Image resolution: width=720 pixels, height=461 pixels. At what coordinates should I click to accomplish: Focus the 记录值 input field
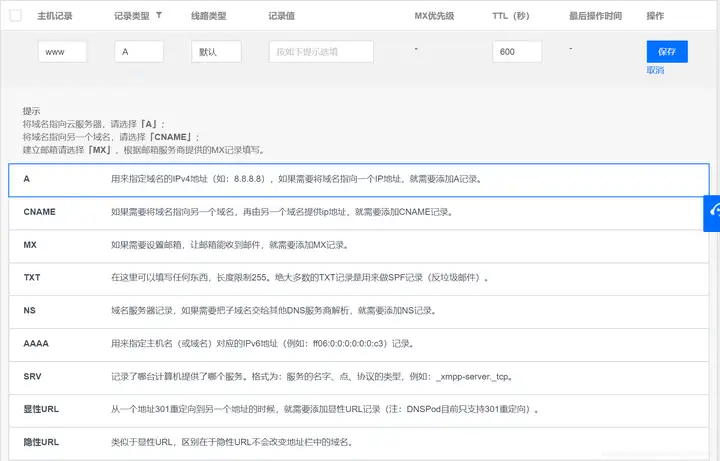pos(321,52)
